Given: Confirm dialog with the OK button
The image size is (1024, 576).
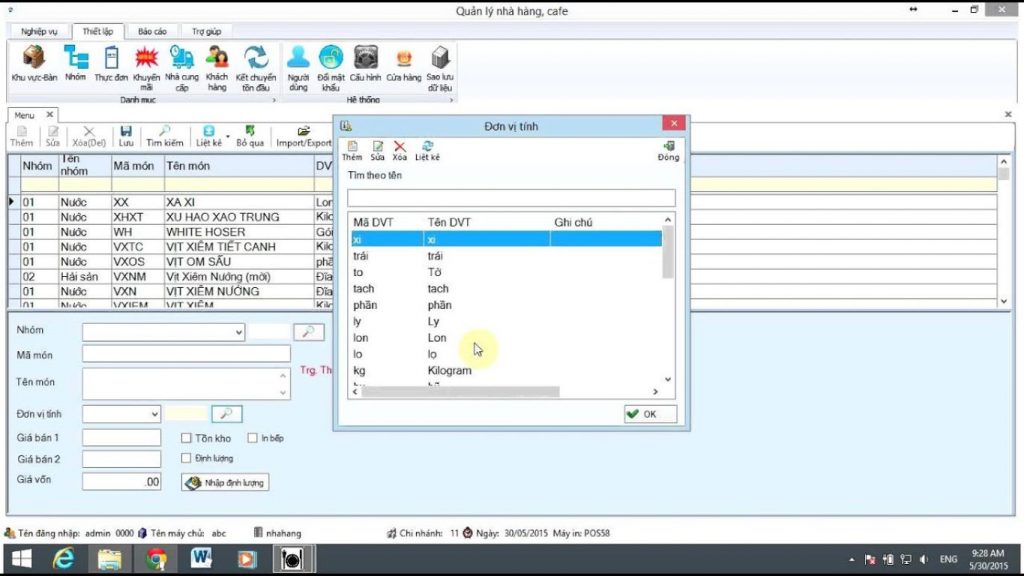Looking at the screenshot, I should click(x=648, y=413).
